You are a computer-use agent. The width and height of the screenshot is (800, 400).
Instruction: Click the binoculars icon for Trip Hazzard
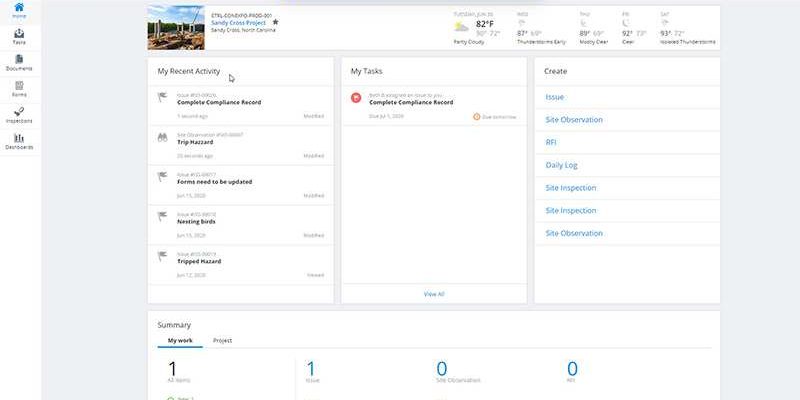click(162, 137)
